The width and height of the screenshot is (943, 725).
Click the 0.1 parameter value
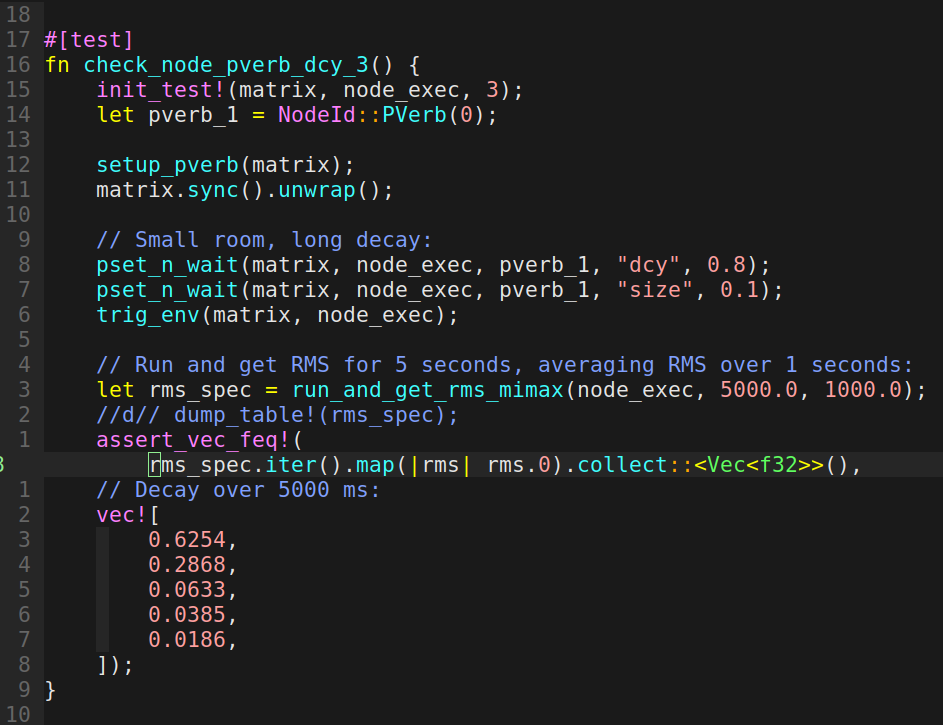pos(740,290)
